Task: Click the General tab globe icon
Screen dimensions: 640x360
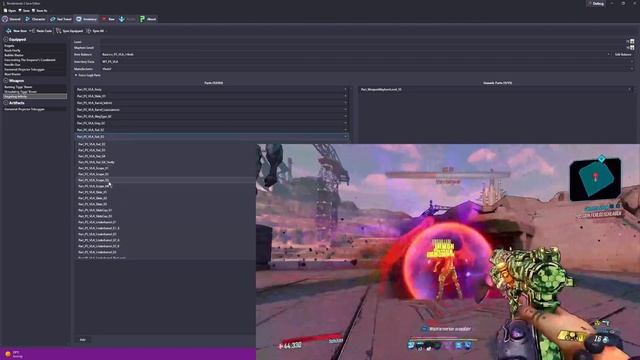Action: pos(5,19)
